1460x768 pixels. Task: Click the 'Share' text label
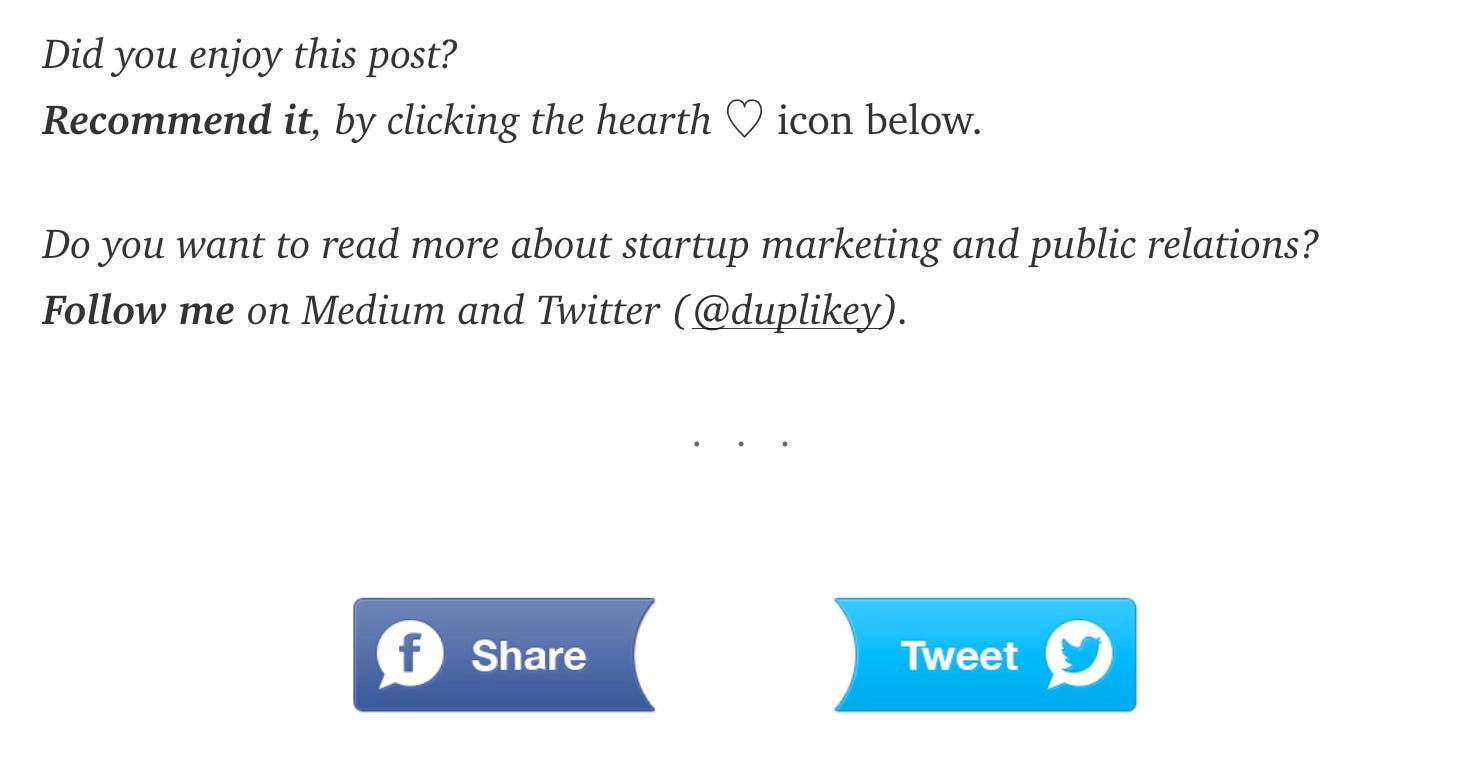coord(530,655)
